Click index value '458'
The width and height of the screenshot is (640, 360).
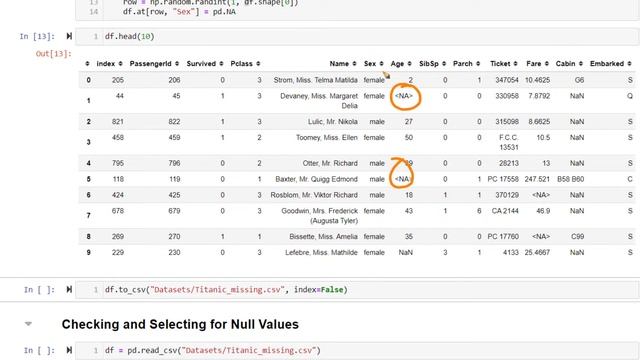118,138
